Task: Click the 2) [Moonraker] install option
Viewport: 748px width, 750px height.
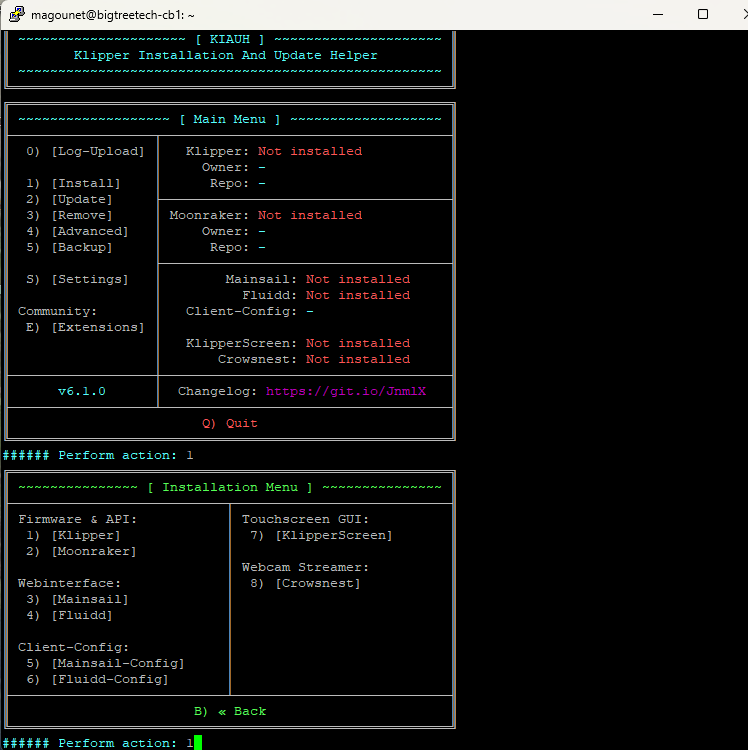Action: [81, 551]
